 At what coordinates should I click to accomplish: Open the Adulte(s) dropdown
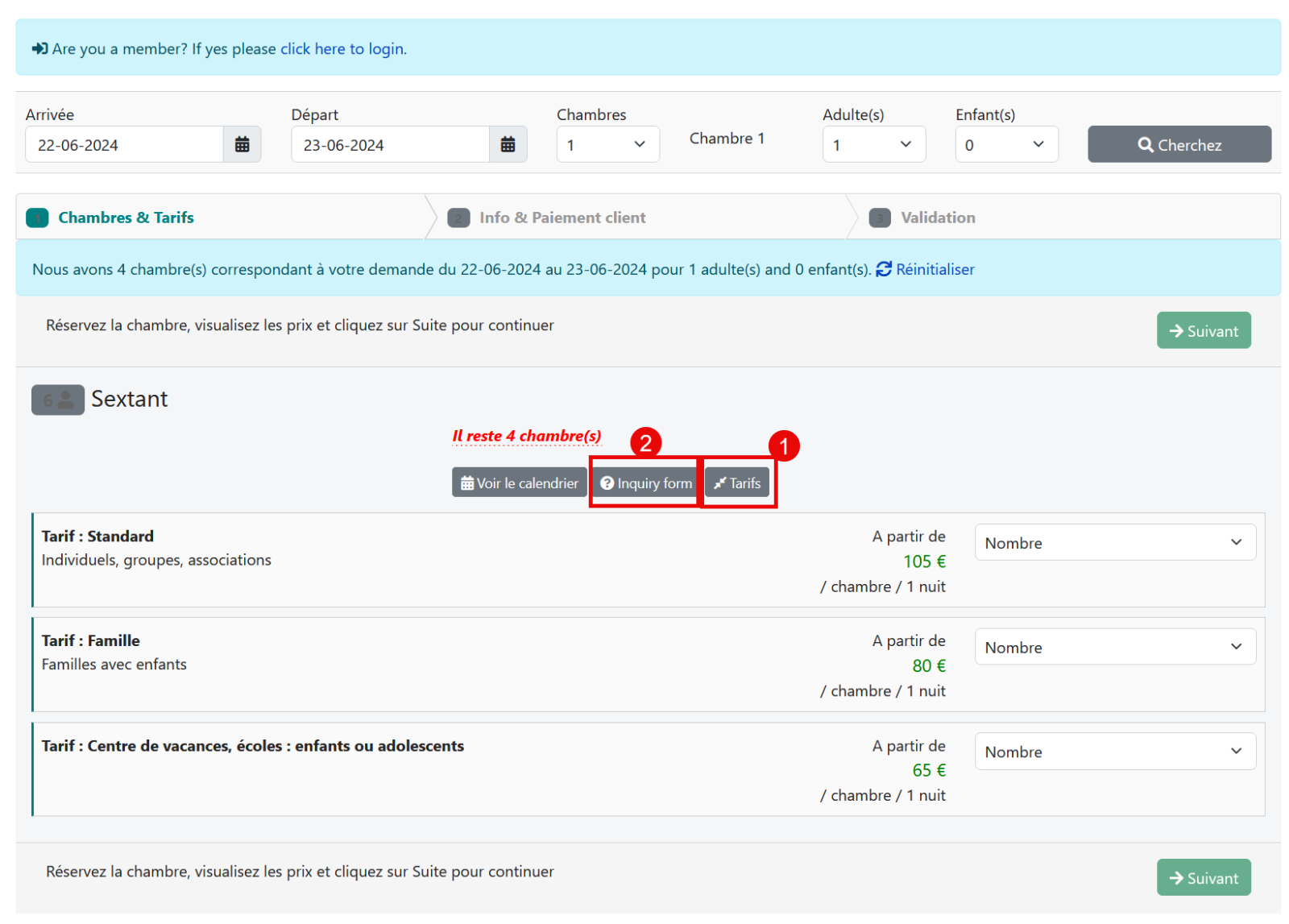coord(873,145)
